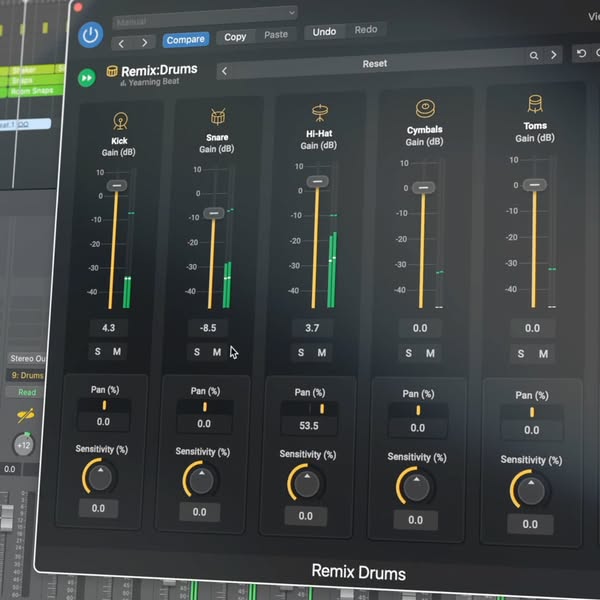Mute the Kick channel
Screen dimensions: 600x600
coord(117,351)
